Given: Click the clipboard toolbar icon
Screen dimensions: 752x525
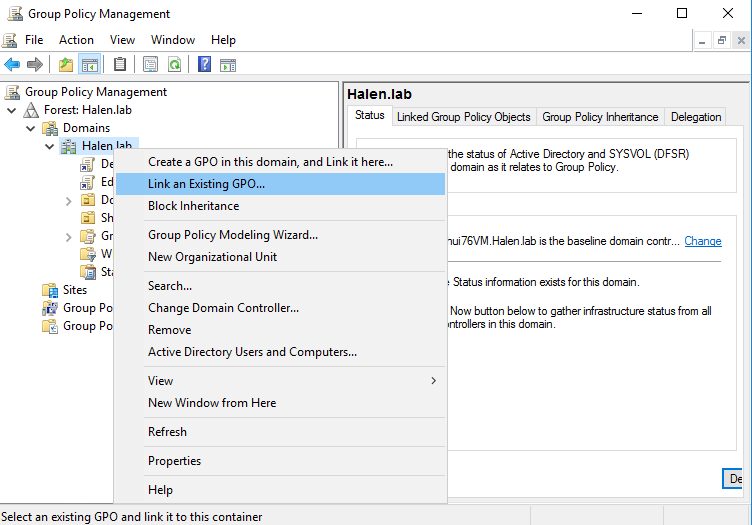Looking at the screenshot, I should tap(120, 64).
